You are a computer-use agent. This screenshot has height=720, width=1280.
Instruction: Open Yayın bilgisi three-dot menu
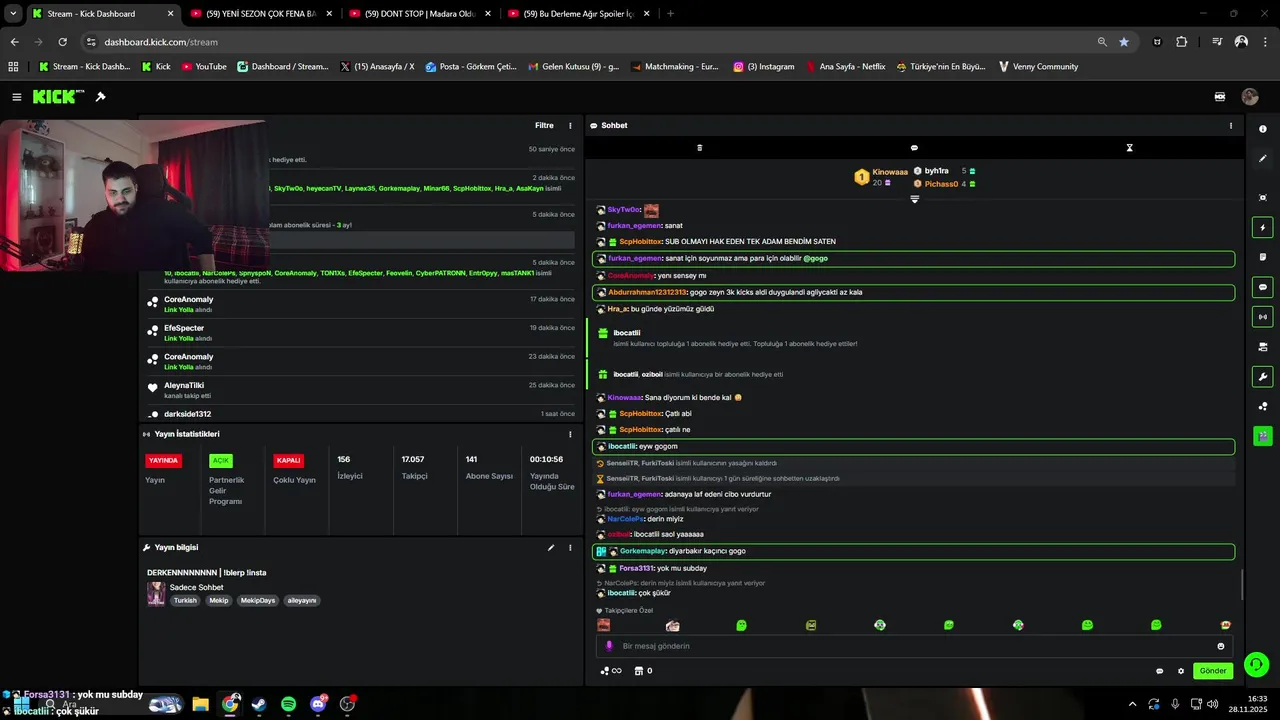point(571,548)
